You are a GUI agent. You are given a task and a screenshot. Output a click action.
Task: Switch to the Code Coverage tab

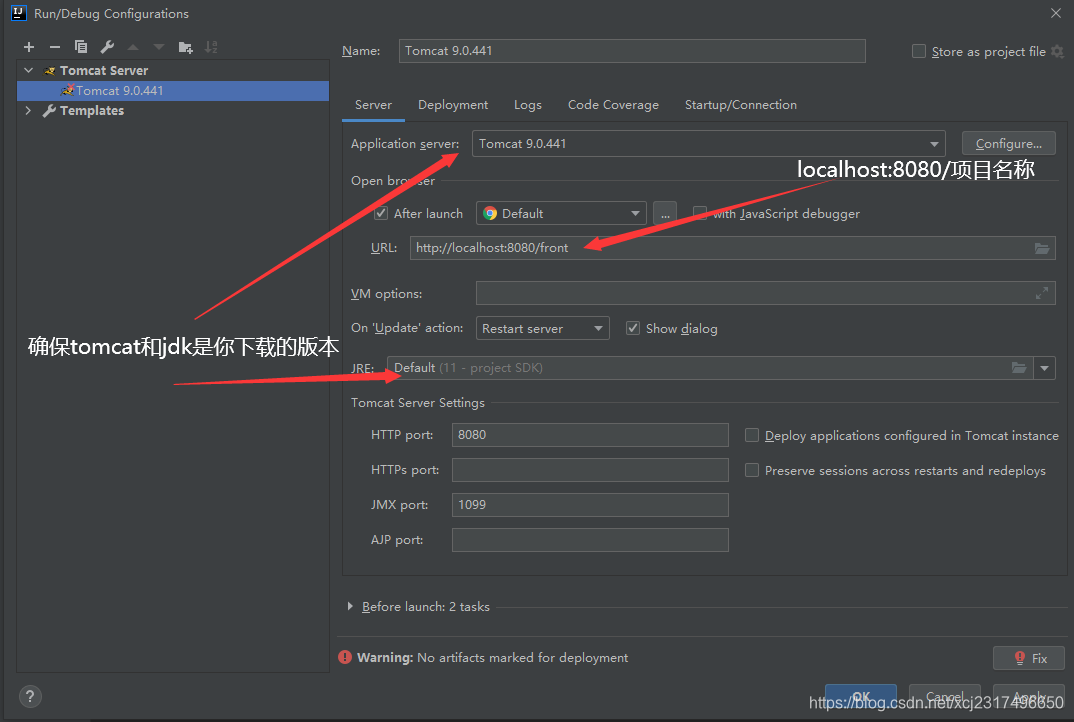tap(613, 105)
